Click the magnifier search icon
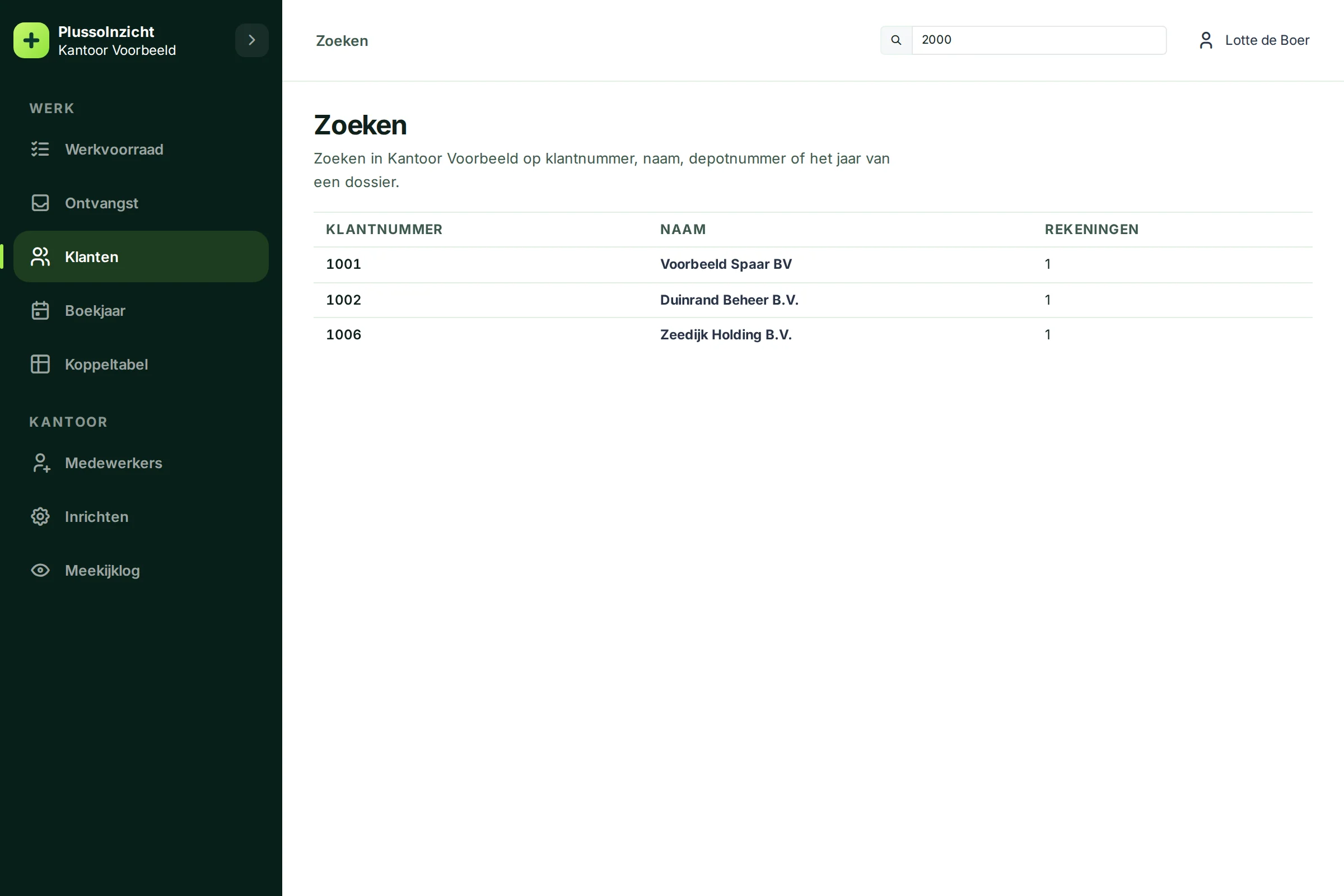 click(x=896, y=40)
